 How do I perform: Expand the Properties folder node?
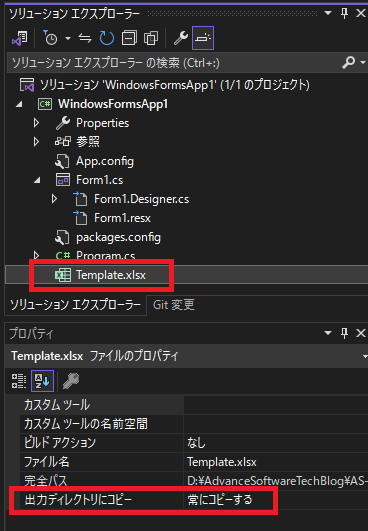click(37, 123)
